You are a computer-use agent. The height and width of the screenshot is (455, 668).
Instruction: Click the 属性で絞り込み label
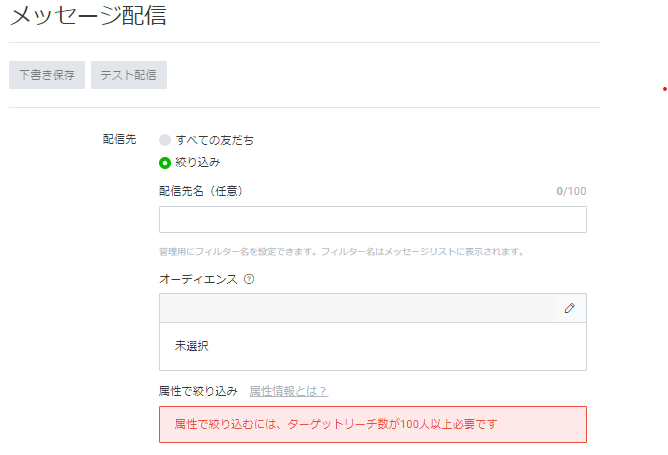pyautogui.click(x=198, y=391)
